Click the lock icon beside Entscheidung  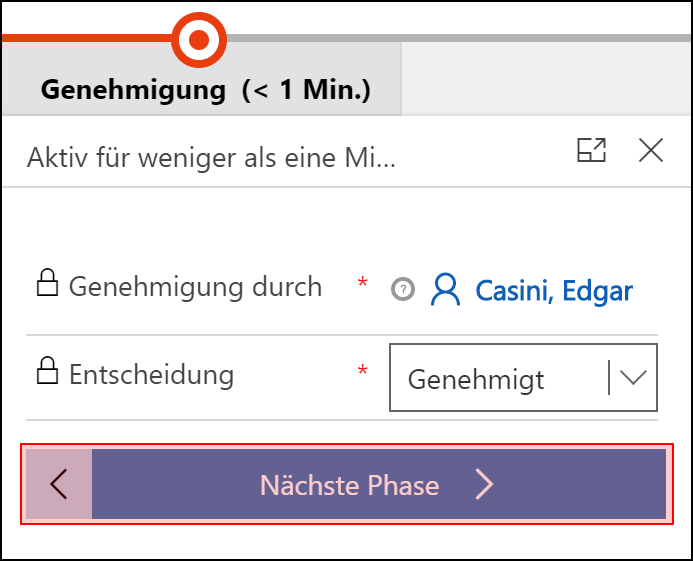(47, 370)
